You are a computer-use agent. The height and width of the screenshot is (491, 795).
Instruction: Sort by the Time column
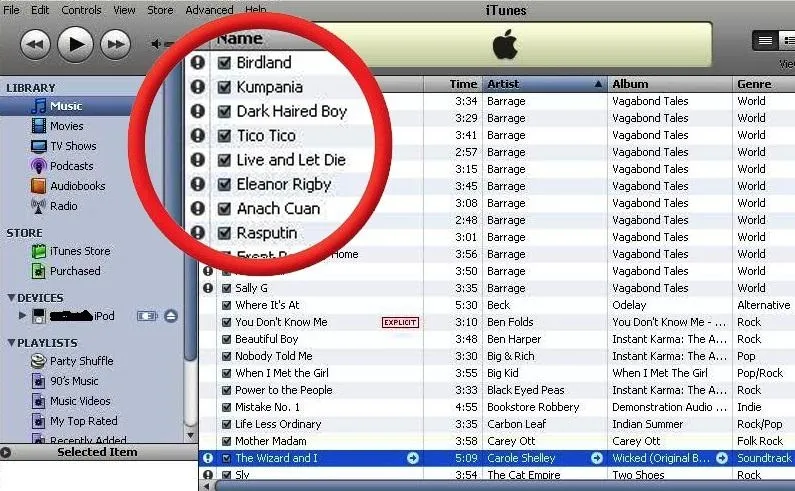(x=452, y=84)
